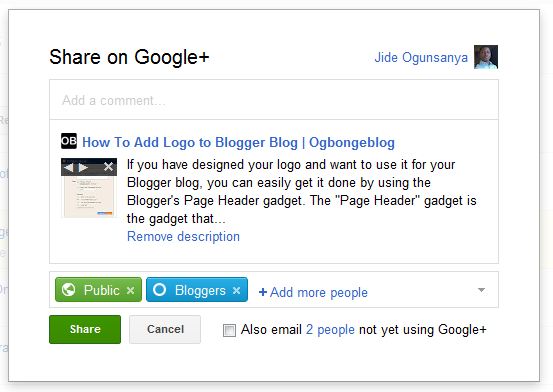Click the next image arrow on thumbnail

tap(84, 167)
